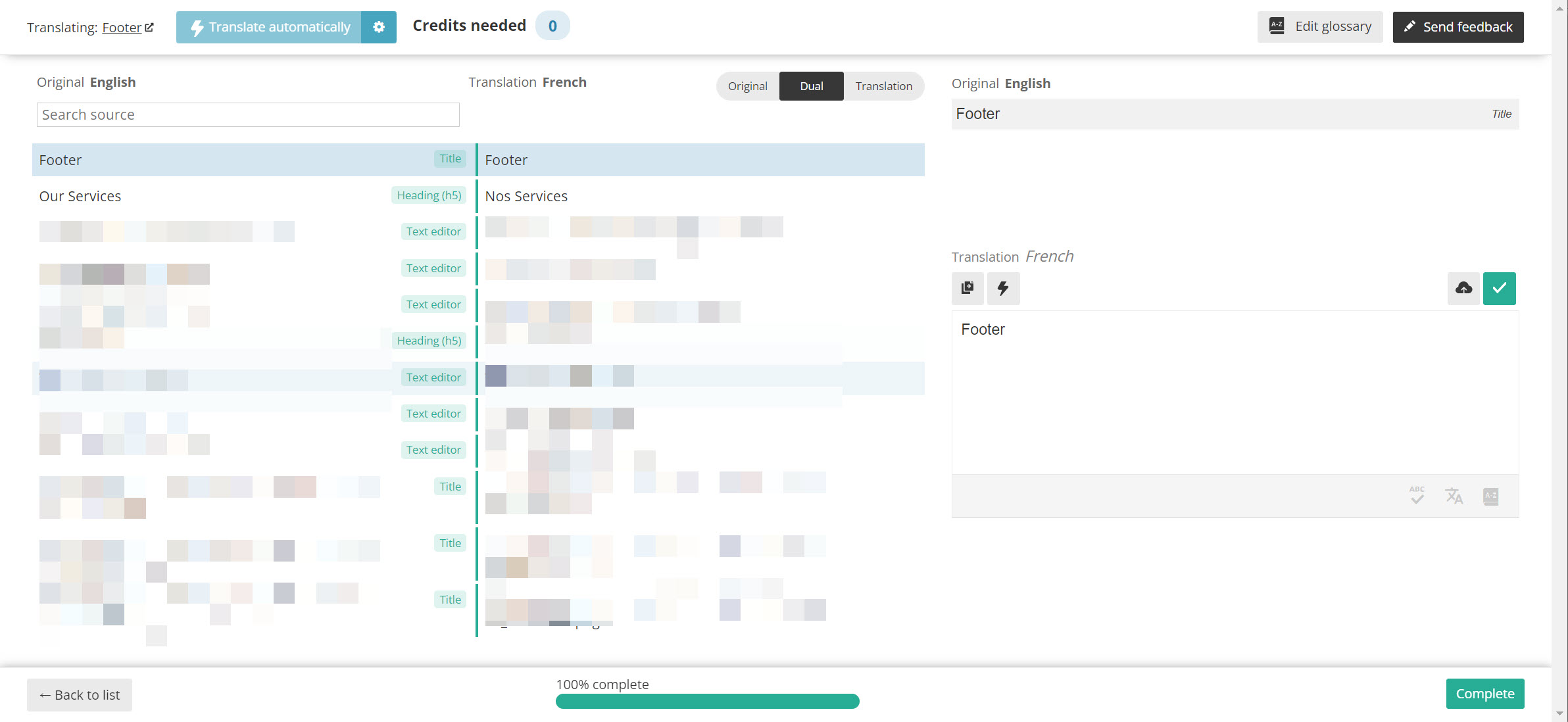Click the green checkmark confirm translation button
The image size is (1568, 722).
pyautogui.click(x=1499, y=288)
